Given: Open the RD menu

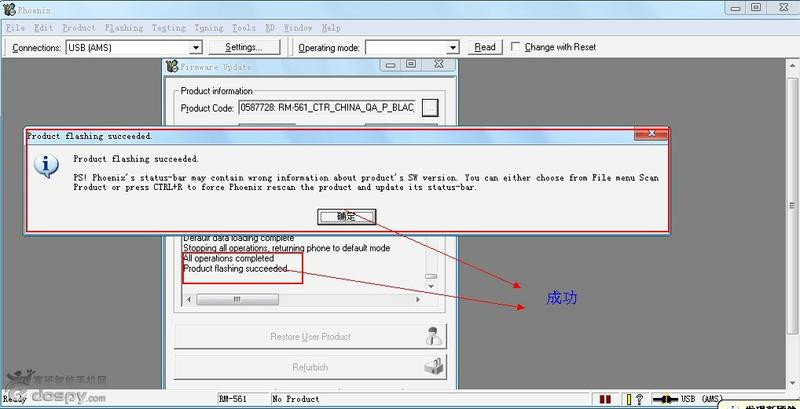Looking at the screenshot, I should click(270, 28).
